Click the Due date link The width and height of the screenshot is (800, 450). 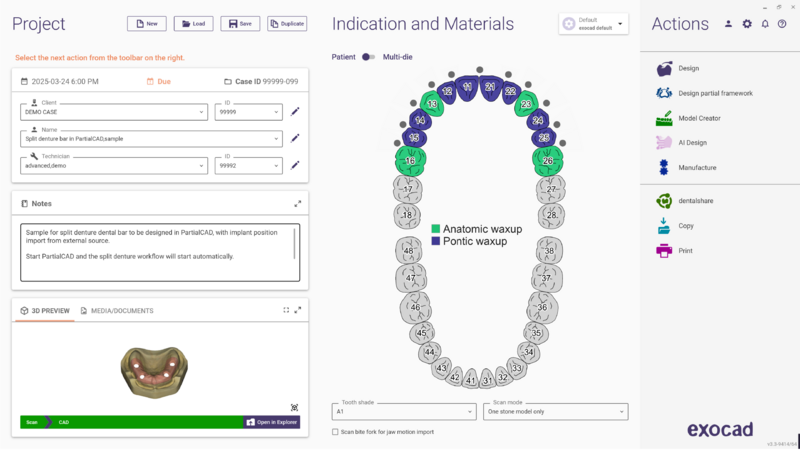click(164, 82)
